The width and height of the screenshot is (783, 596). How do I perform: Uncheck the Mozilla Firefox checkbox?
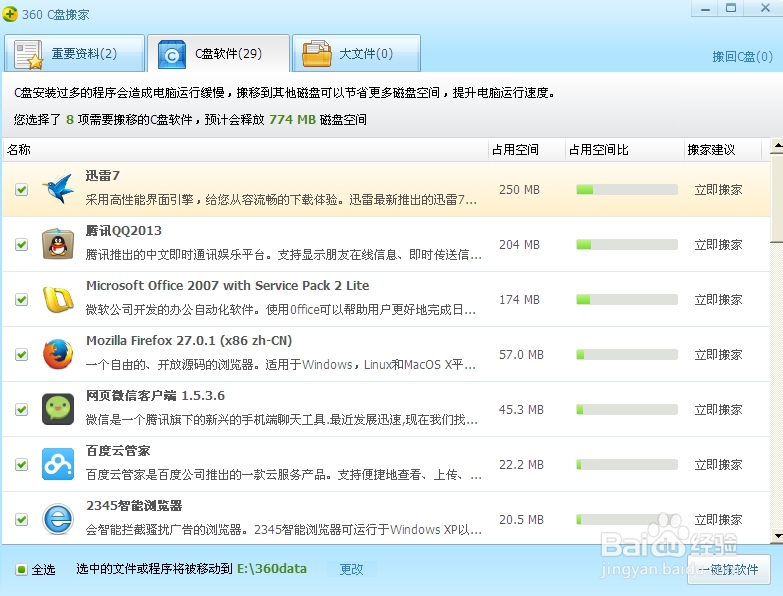[21, 354]
